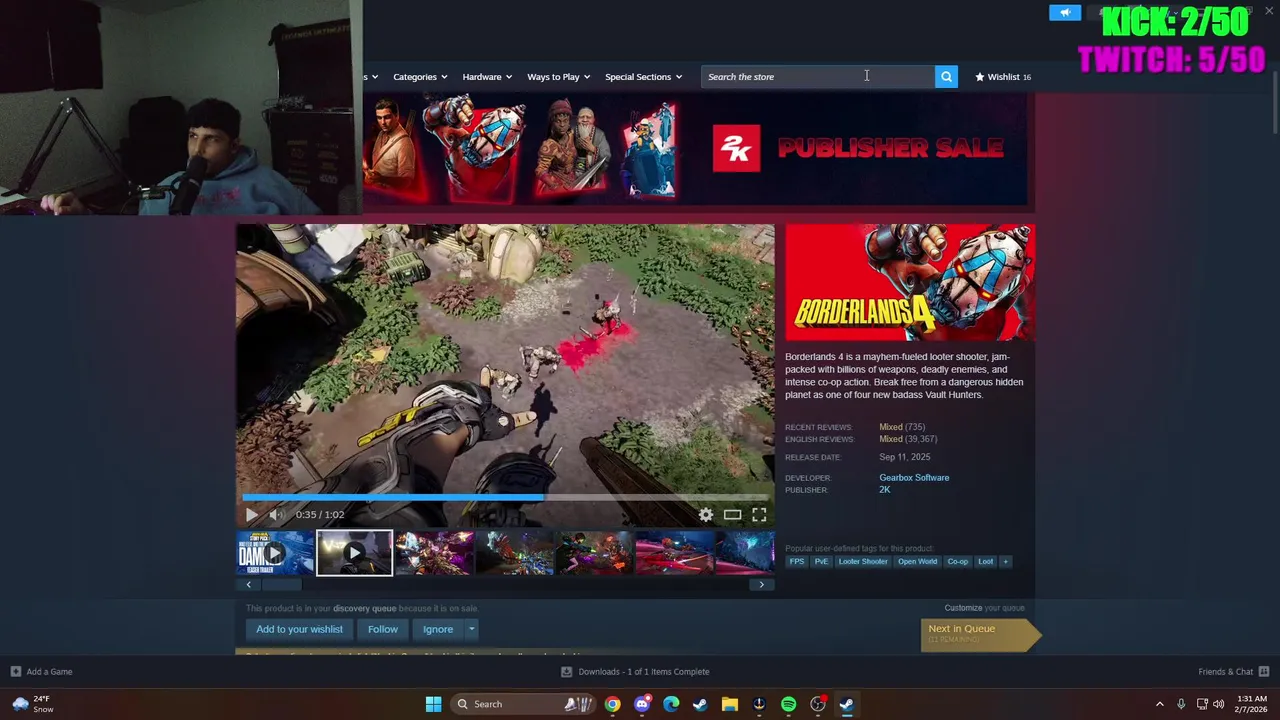Open the Wishlist star link
The width and height of the screenshot is (1280, 720).
1003,77
